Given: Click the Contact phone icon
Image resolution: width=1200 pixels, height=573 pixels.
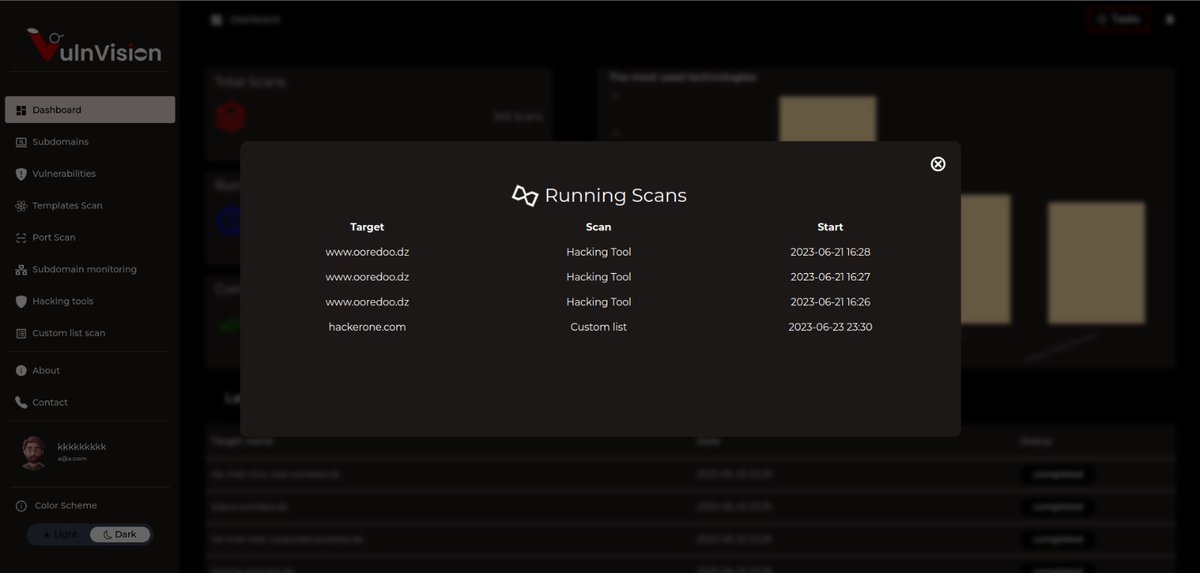Looking at the screenshot, I should click(x=21, y=403).
